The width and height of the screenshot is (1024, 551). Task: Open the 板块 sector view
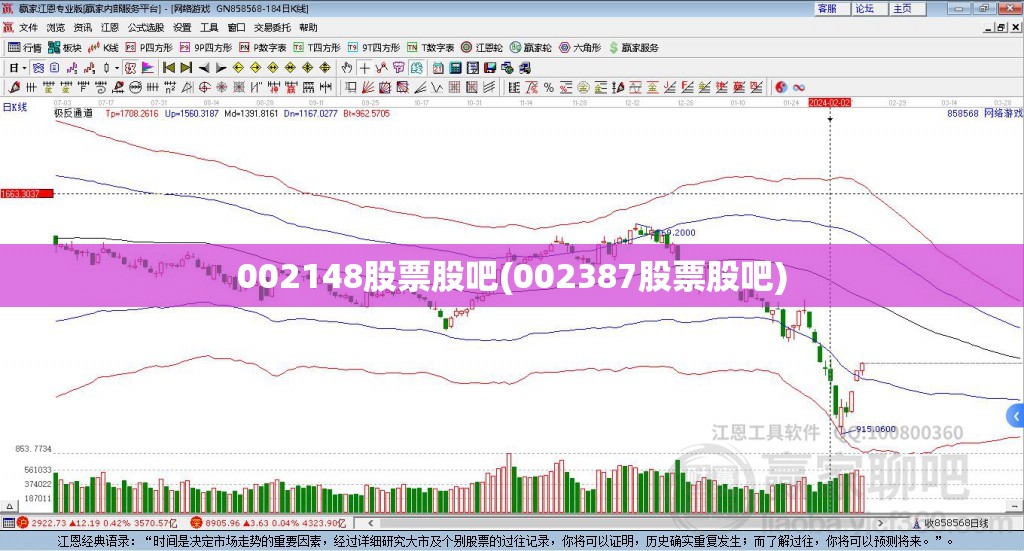tap(65, 48)
